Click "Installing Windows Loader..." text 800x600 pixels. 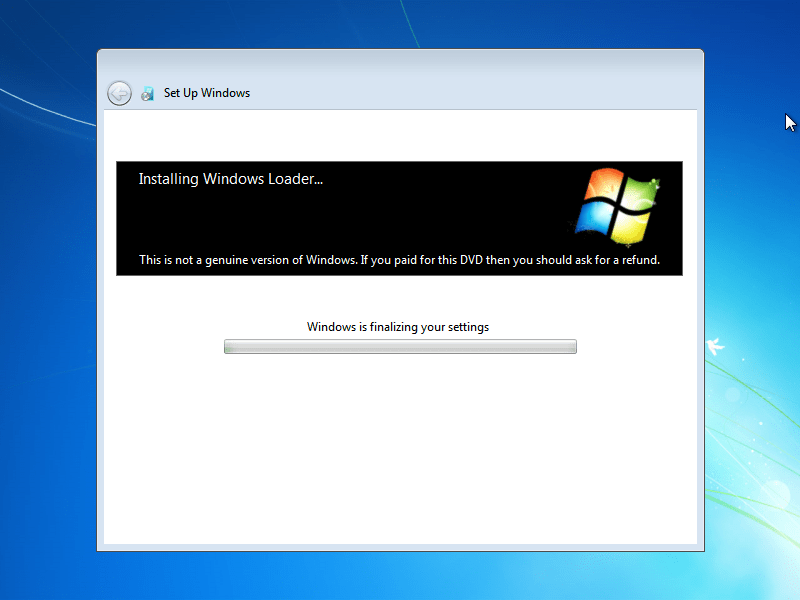coord(231,179)
